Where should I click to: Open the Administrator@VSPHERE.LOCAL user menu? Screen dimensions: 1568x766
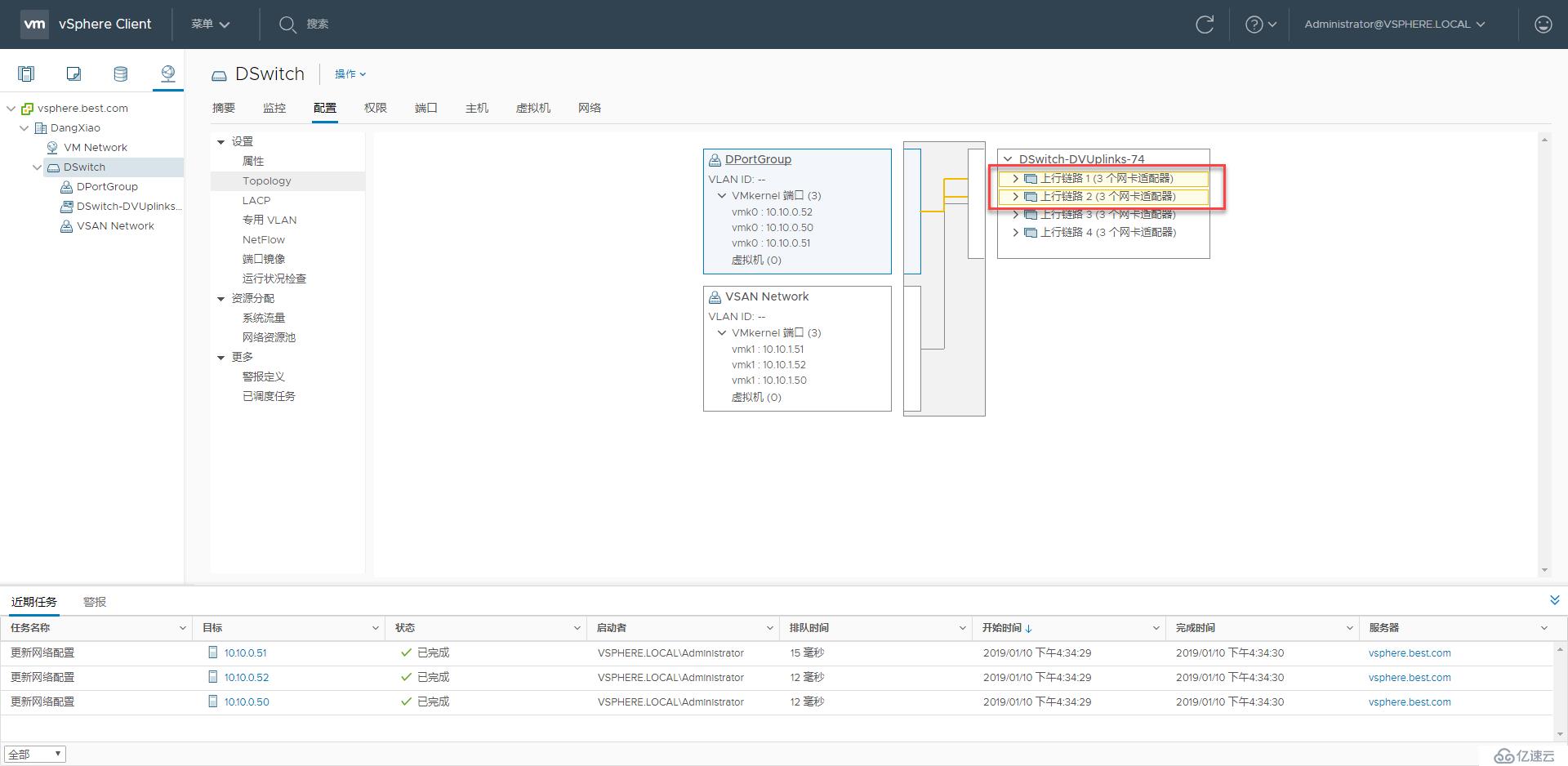click(1395, 24)
